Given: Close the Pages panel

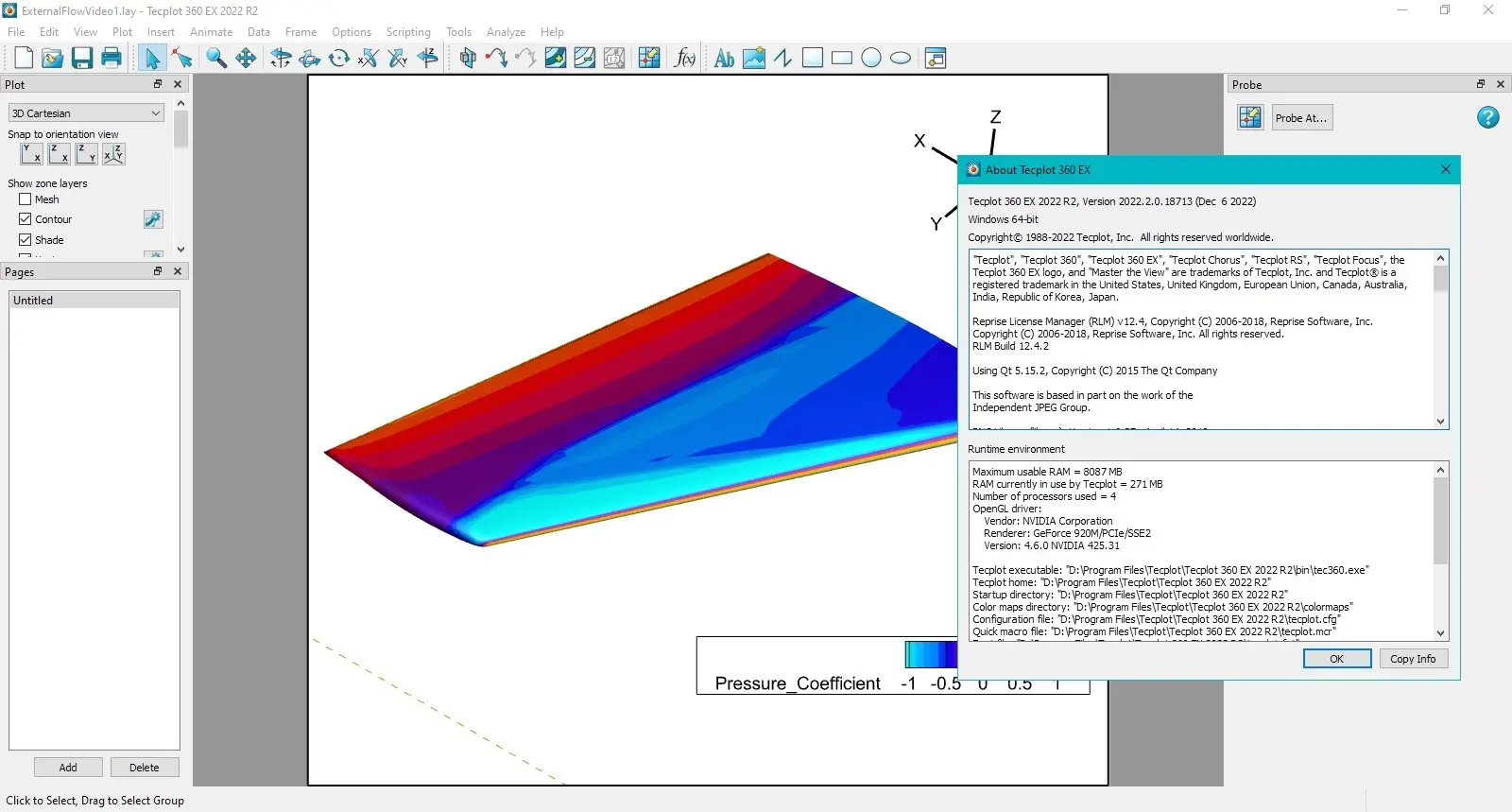Looking at the screenshot, I should [x=177, y=271].
